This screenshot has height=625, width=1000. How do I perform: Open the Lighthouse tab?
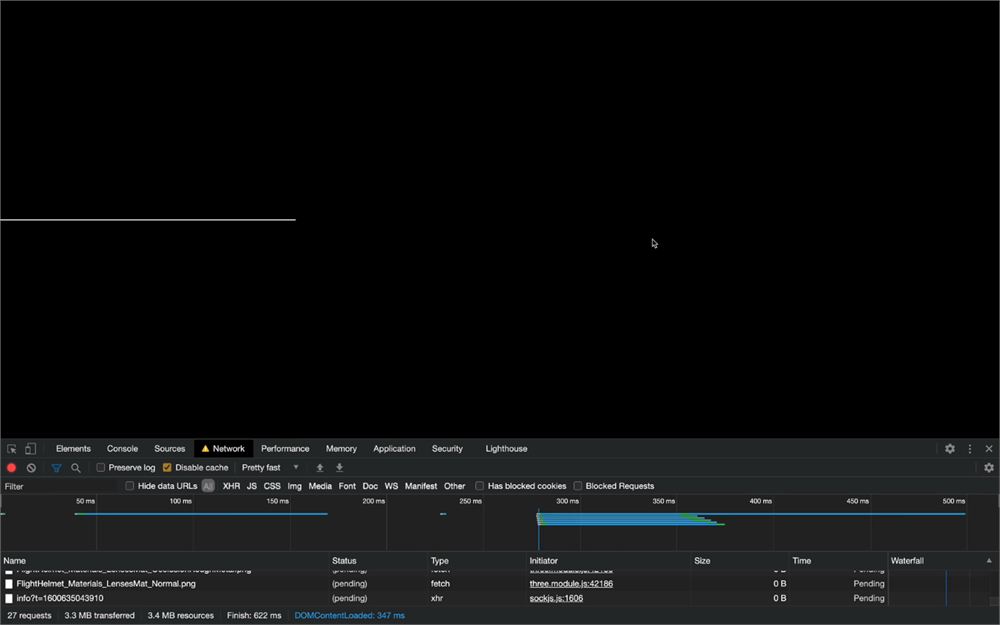506,449
